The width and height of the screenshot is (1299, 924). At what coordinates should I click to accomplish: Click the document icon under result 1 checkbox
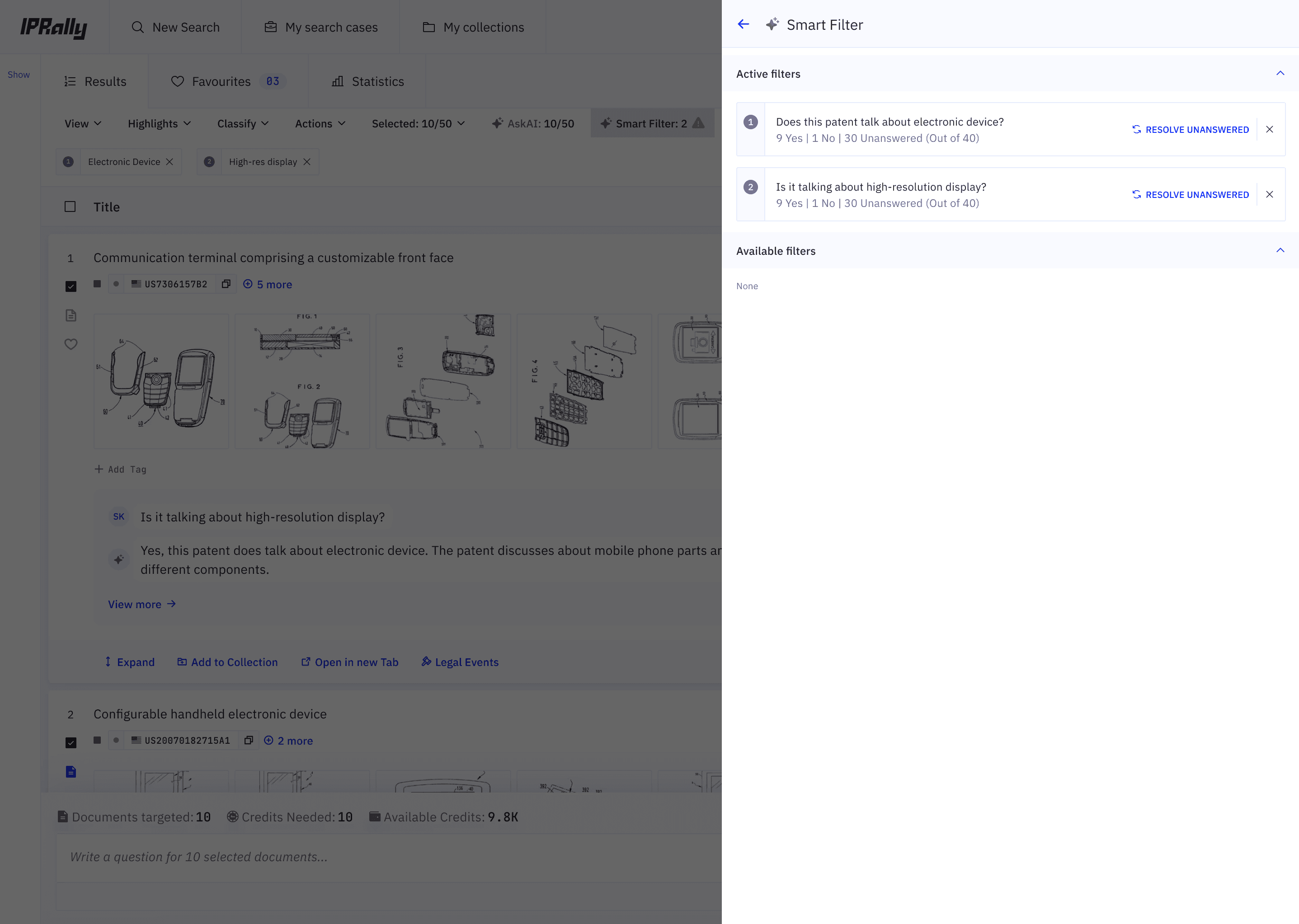pos(71,315)
